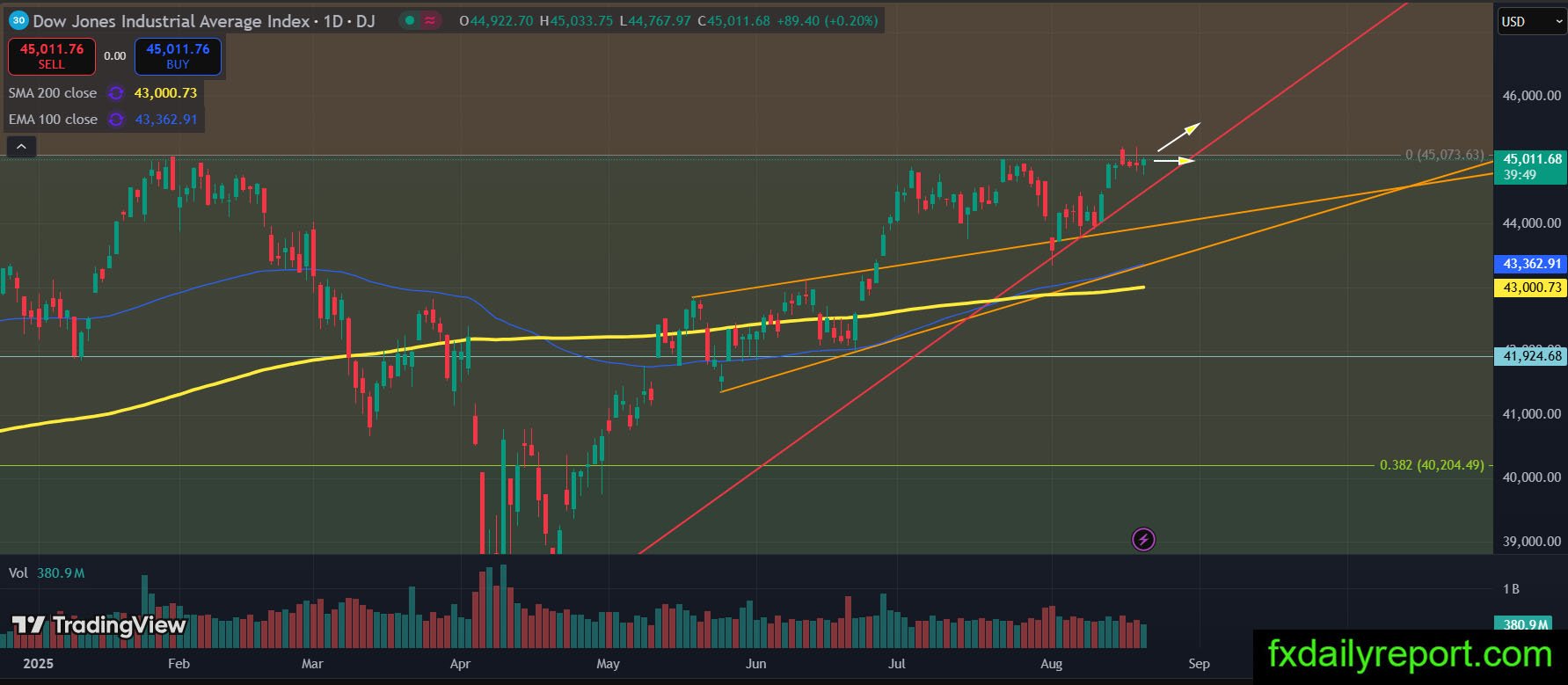The image size is (1568, 685).
Task: Click the Feb label on time axis
Action: tap(179, 664)
